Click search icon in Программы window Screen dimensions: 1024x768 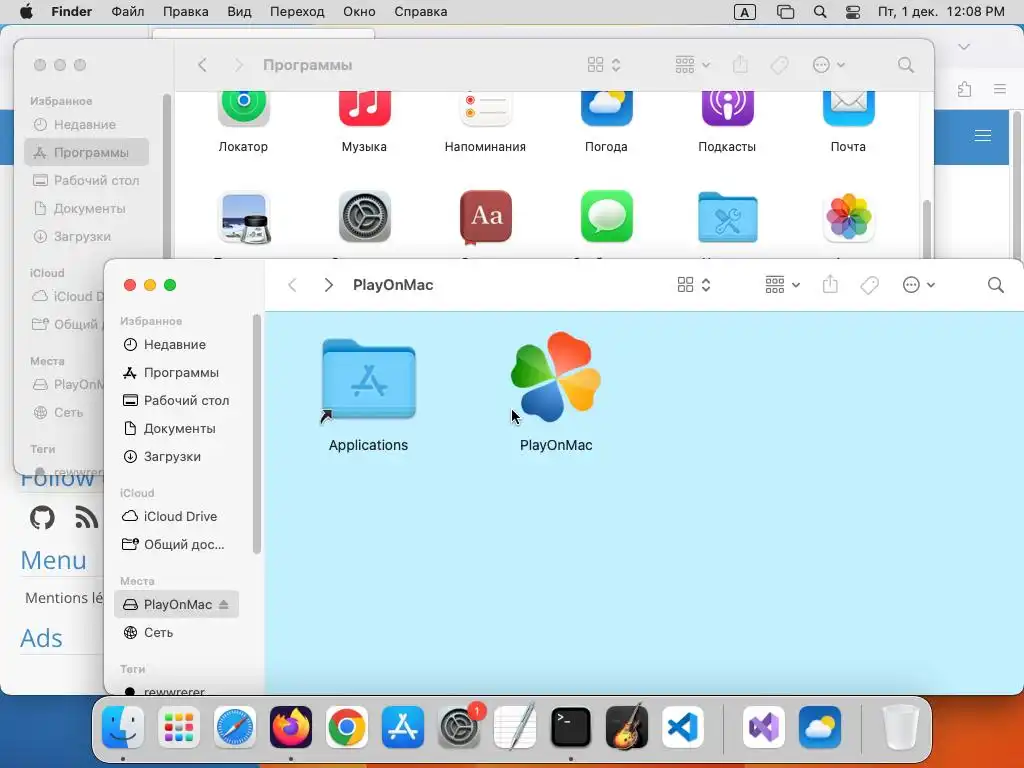[905, 65]
